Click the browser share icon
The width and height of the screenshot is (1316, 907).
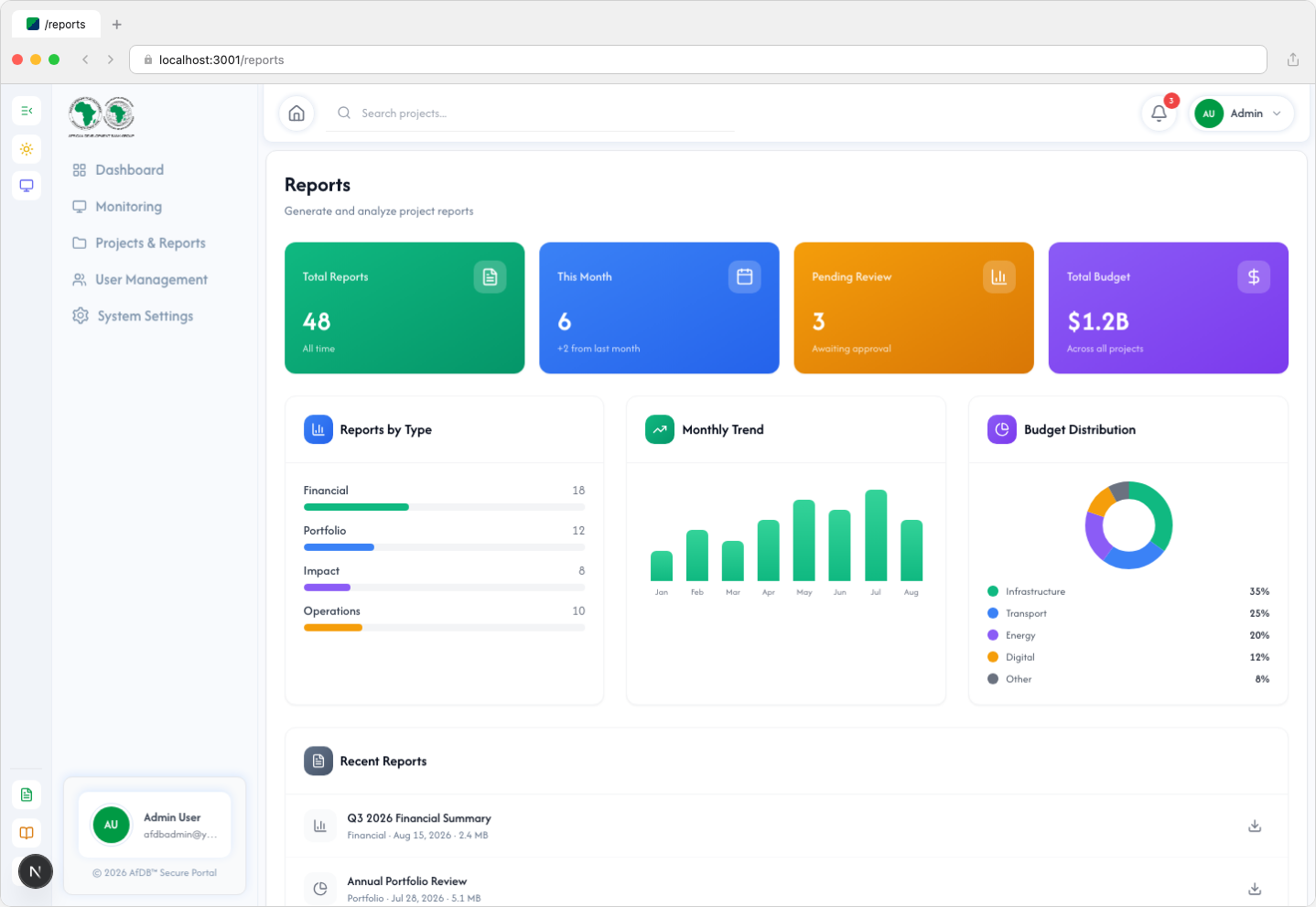click(1293, 59)
